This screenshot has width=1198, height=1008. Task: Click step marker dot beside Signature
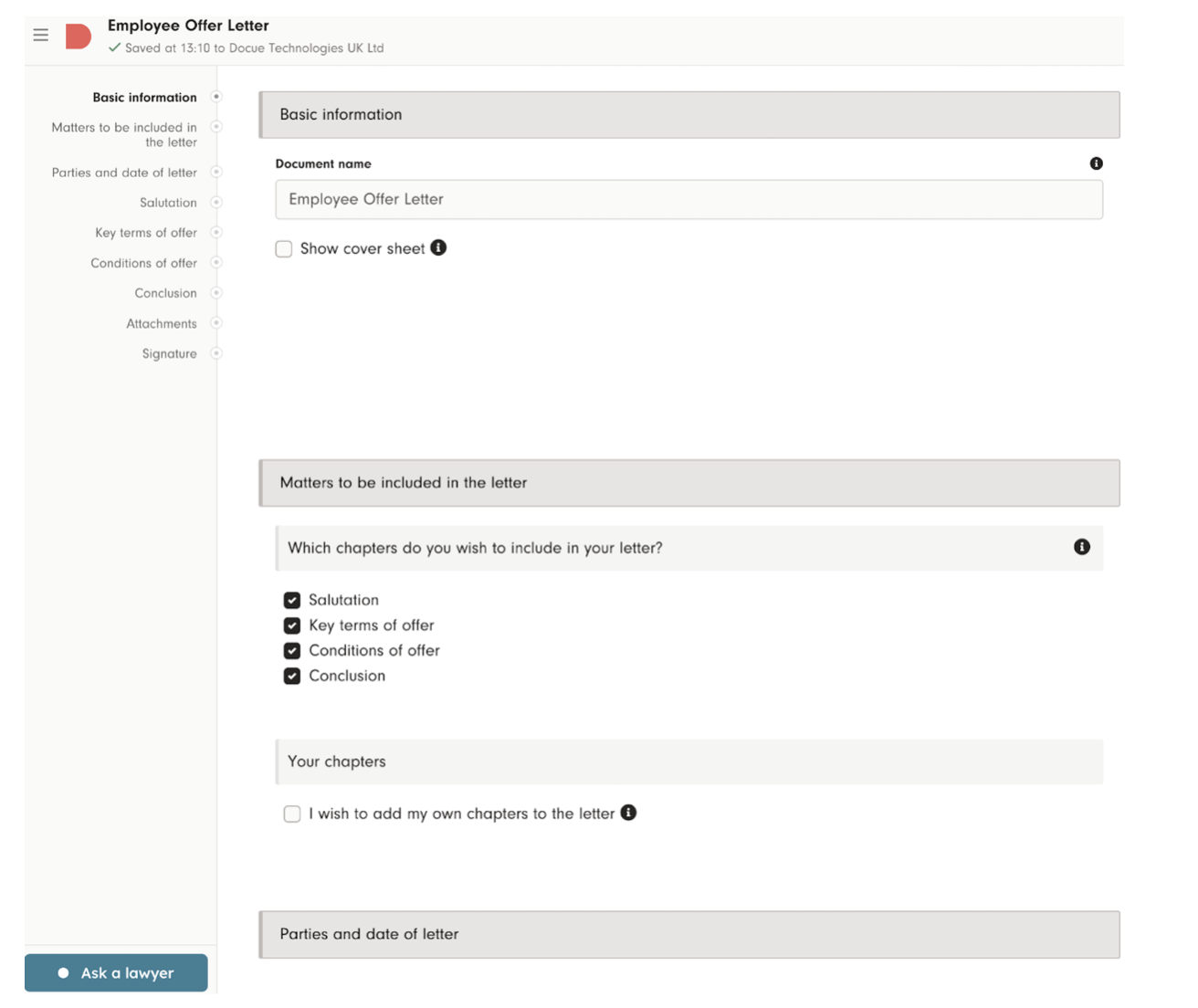coord(216,353)
